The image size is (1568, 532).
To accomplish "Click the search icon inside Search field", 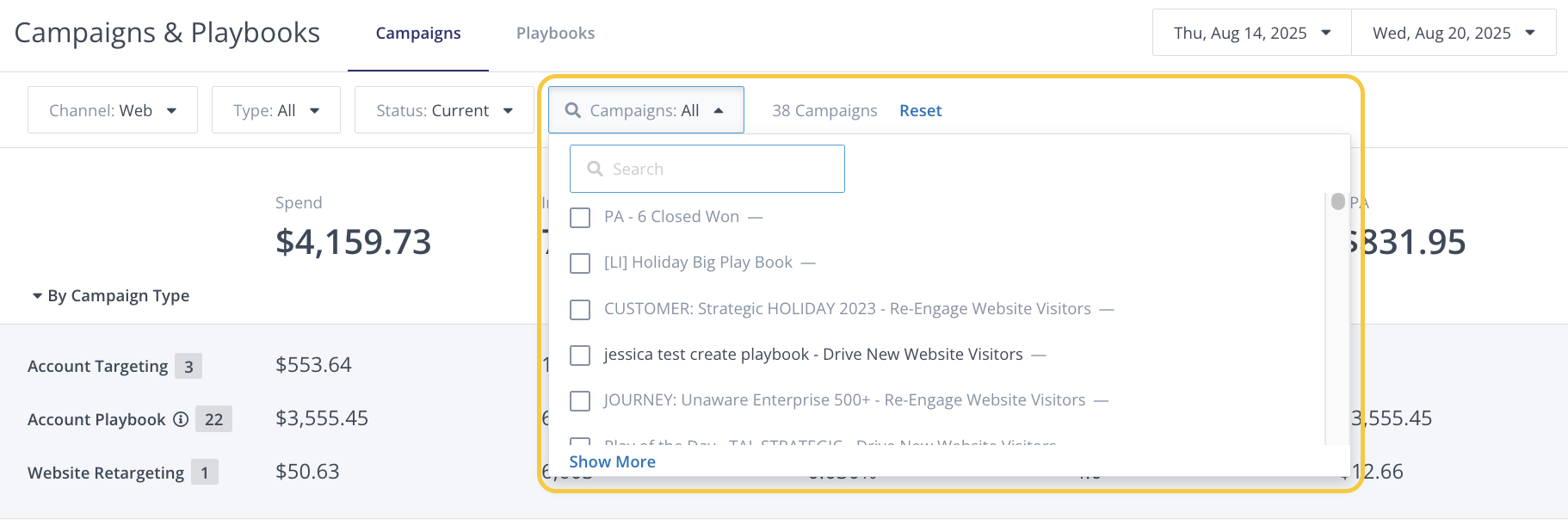I will [595, 169].
